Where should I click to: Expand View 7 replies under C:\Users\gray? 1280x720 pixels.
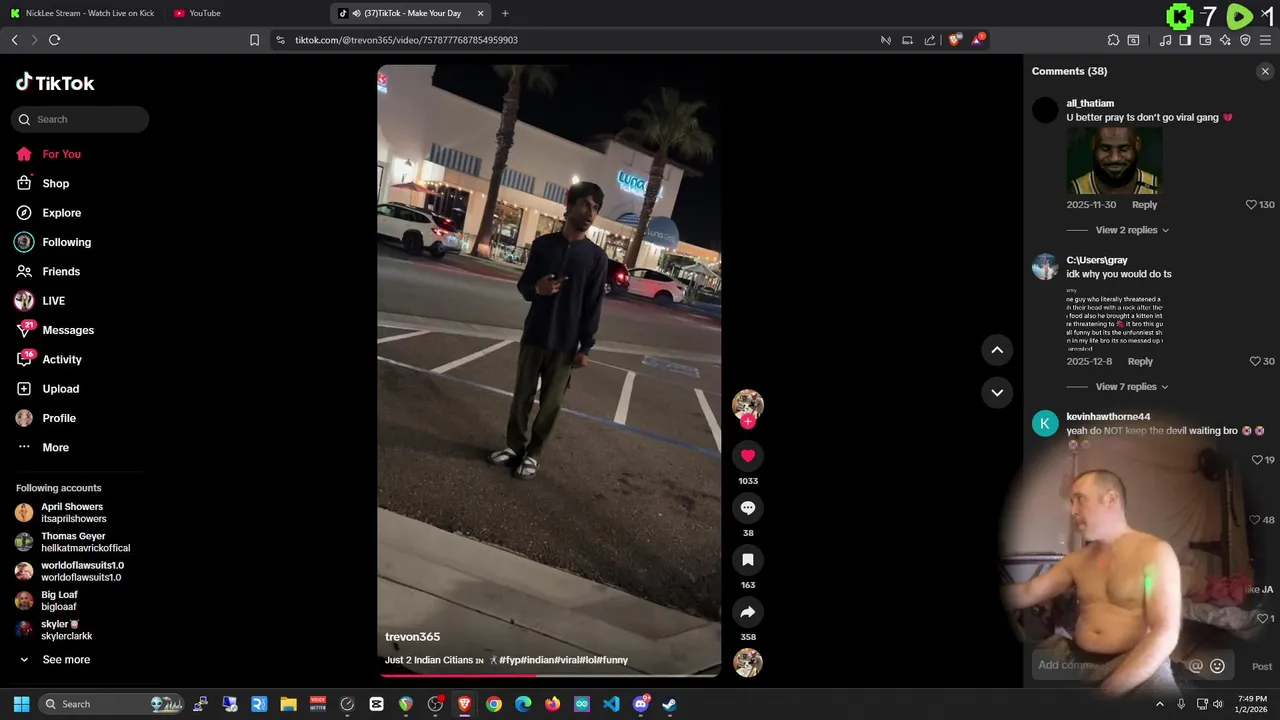(1132, 387)
